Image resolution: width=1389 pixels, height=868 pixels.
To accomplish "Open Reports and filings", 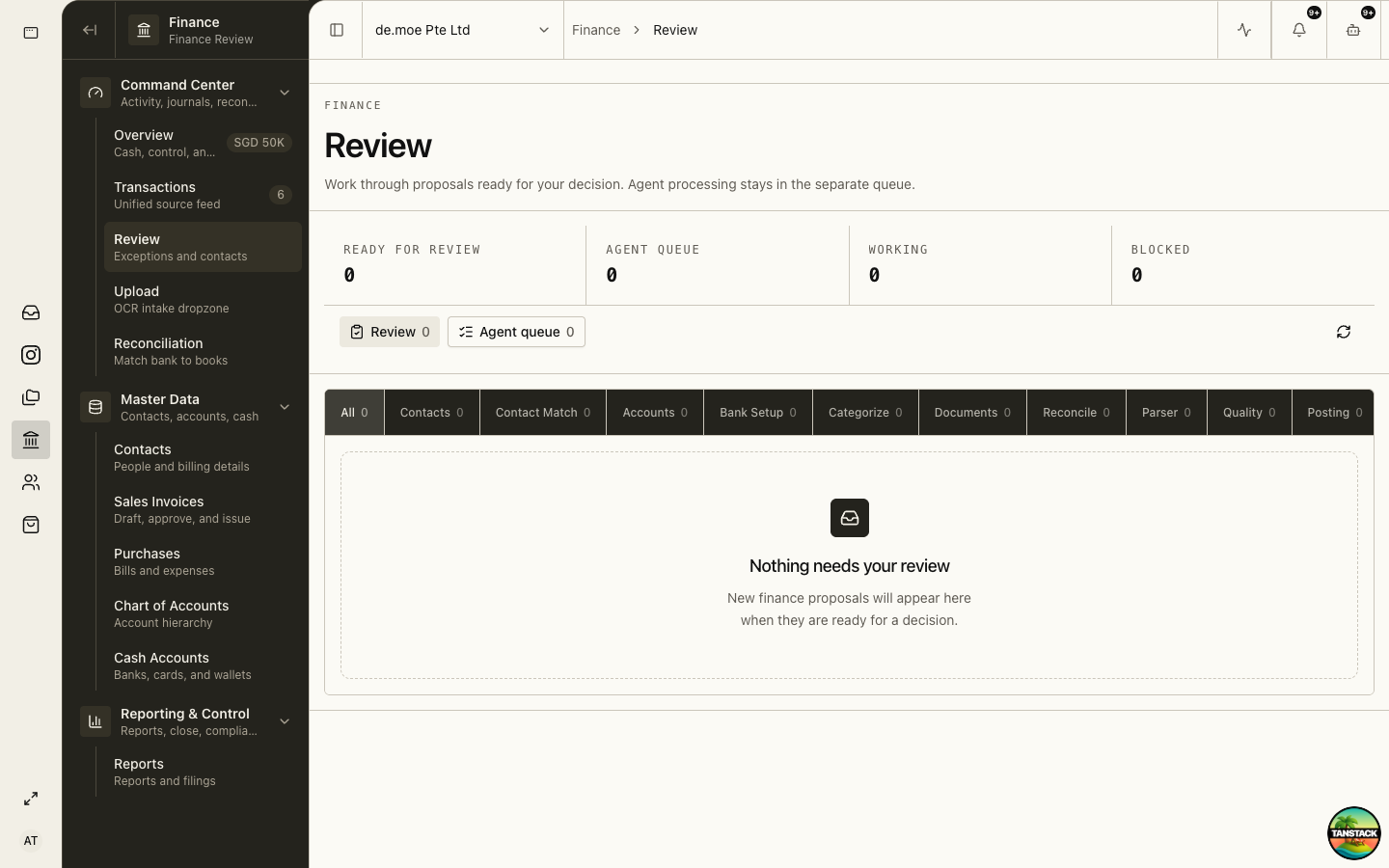I will 203,772.
